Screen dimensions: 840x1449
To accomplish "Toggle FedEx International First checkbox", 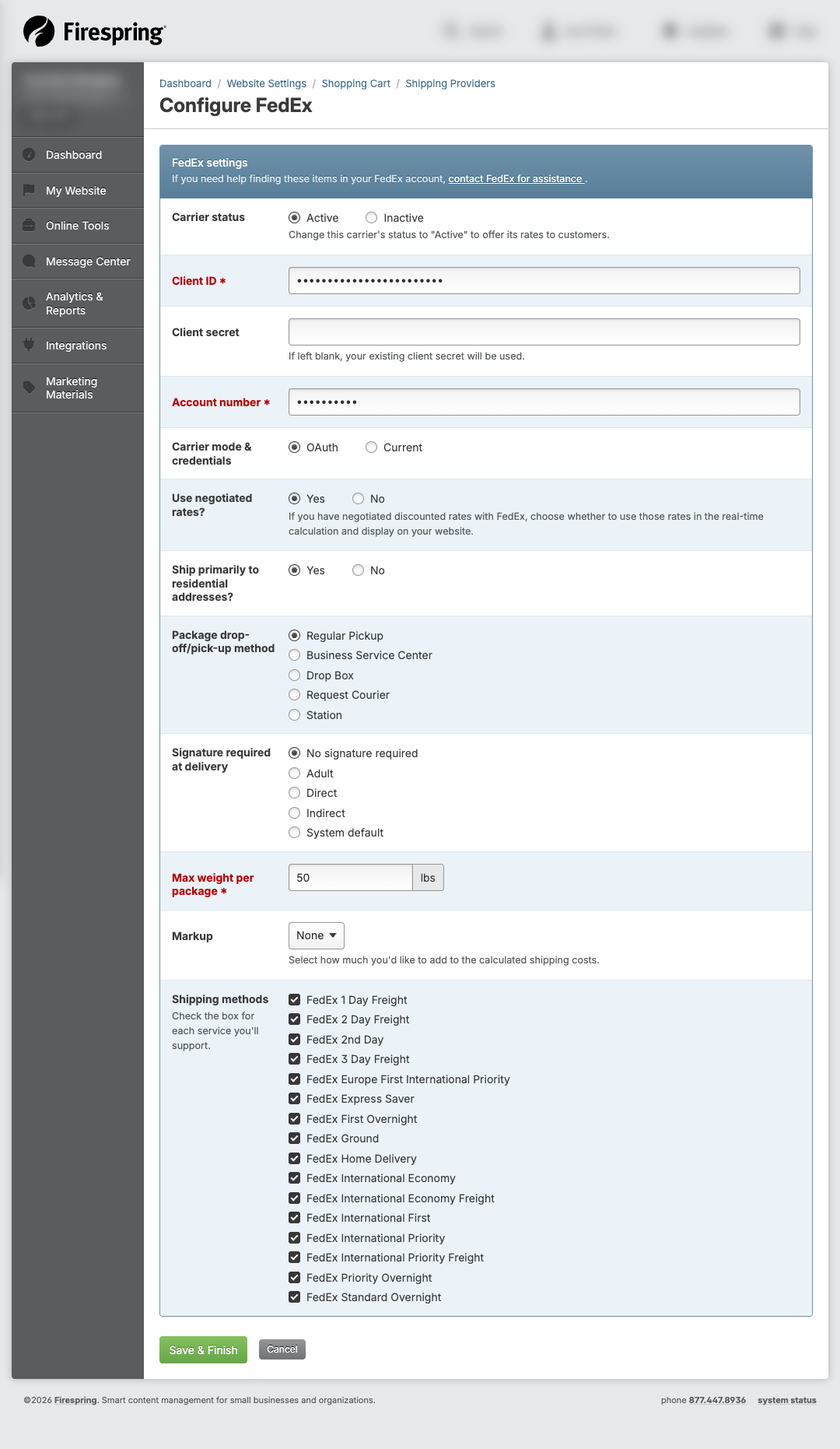I will point(294,1218).
